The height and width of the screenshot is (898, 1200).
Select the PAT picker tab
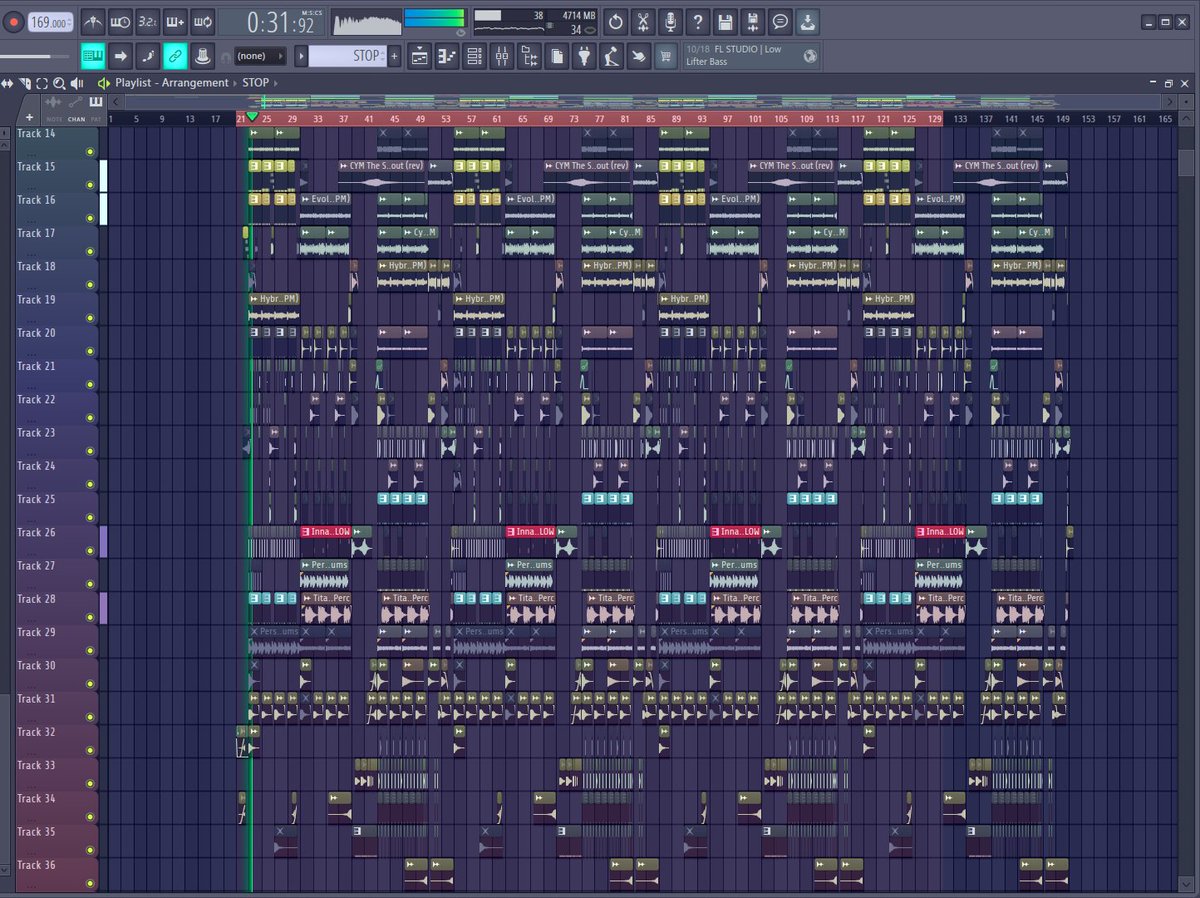tap(96, 118)
